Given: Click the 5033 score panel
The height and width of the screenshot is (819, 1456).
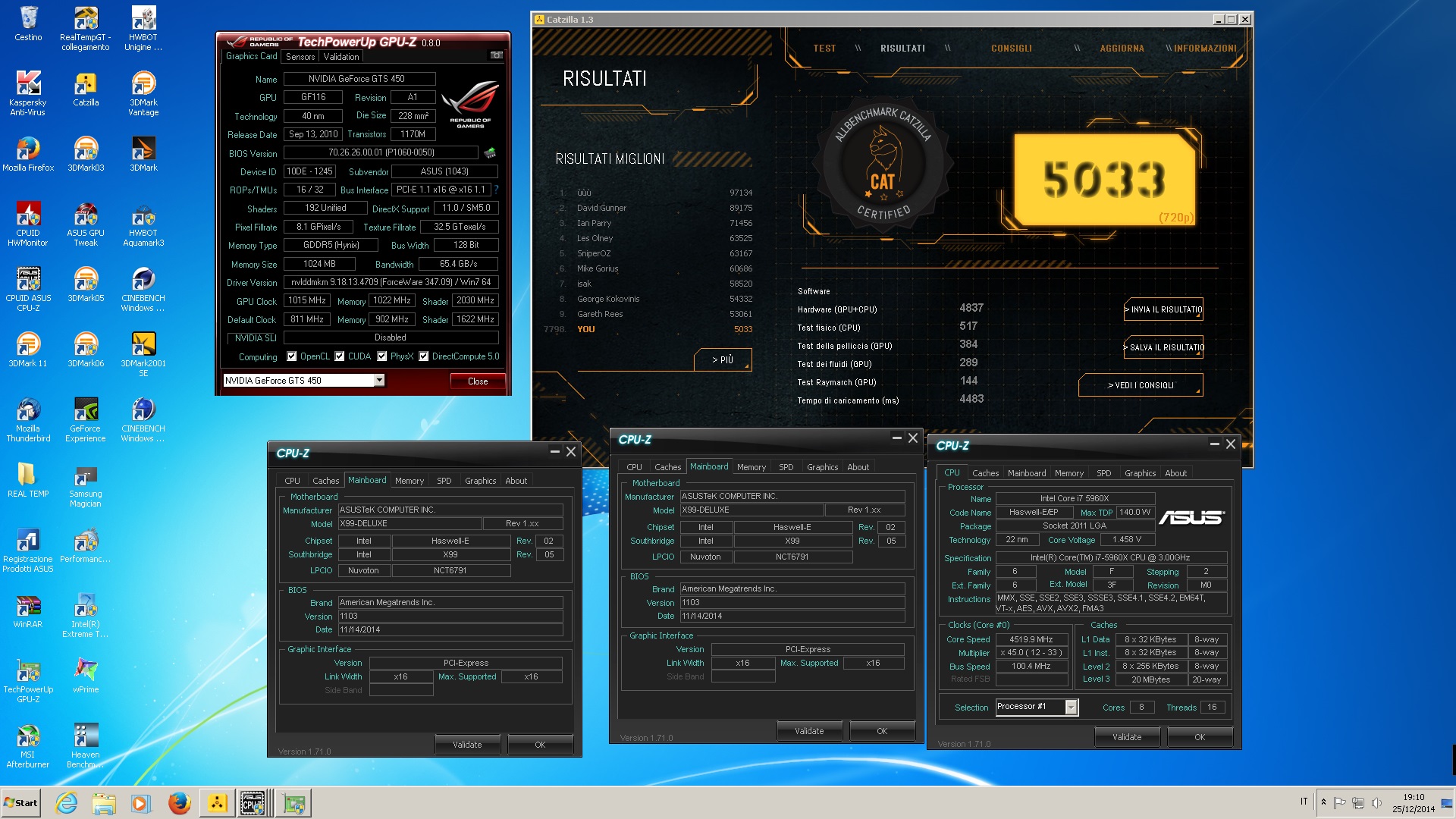Looking at the screenshot, I should click(x=1104, y=180).
